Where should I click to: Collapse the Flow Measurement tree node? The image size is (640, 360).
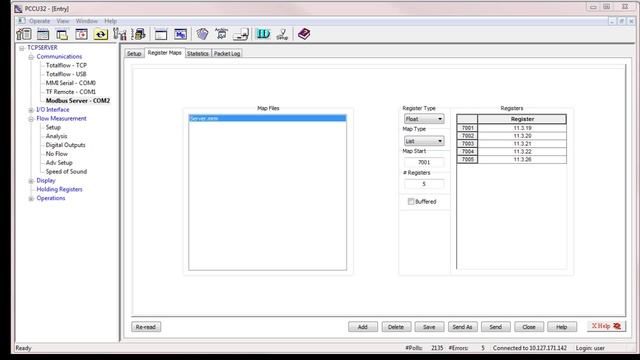click(31, 119)
